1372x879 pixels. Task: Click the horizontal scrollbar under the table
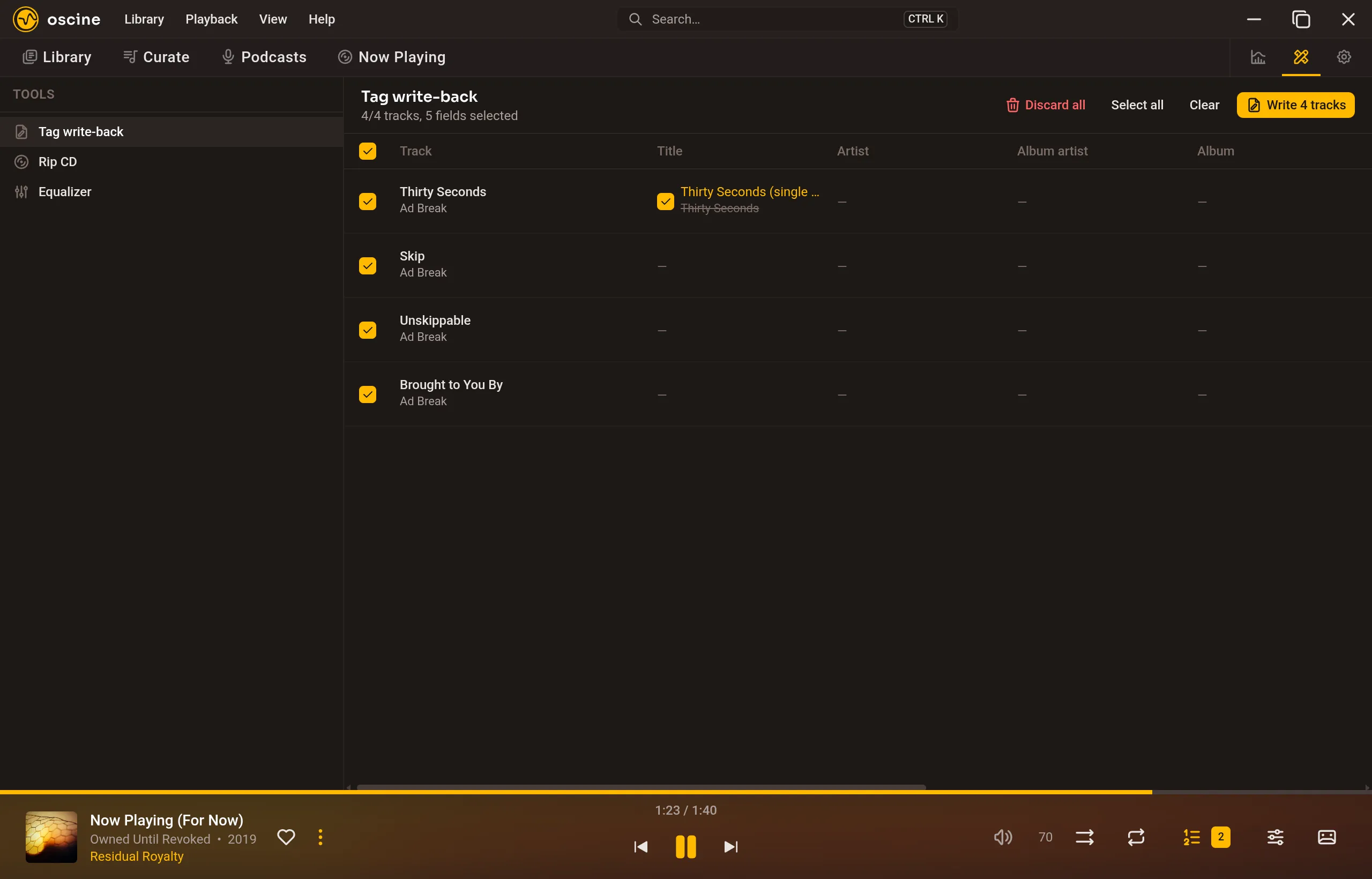click(x=640, y=787)
